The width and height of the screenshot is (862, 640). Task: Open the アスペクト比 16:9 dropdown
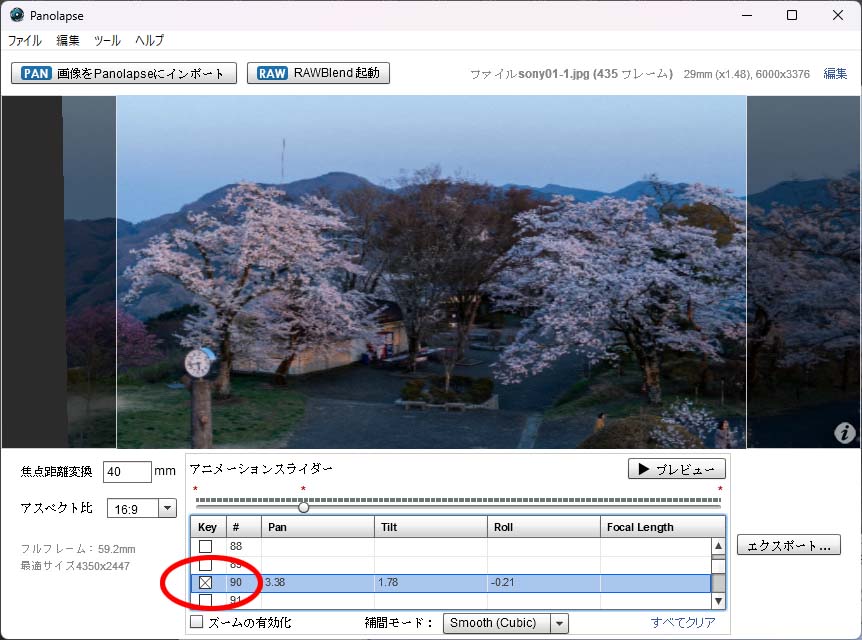coord(141,508)
